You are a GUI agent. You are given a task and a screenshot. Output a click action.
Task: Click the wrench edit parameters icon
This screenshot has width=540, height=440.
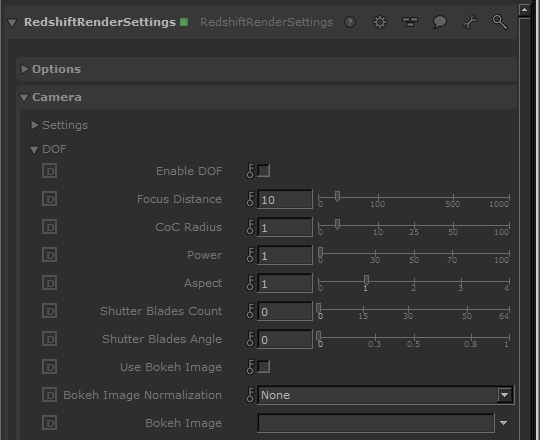[470, 22]
